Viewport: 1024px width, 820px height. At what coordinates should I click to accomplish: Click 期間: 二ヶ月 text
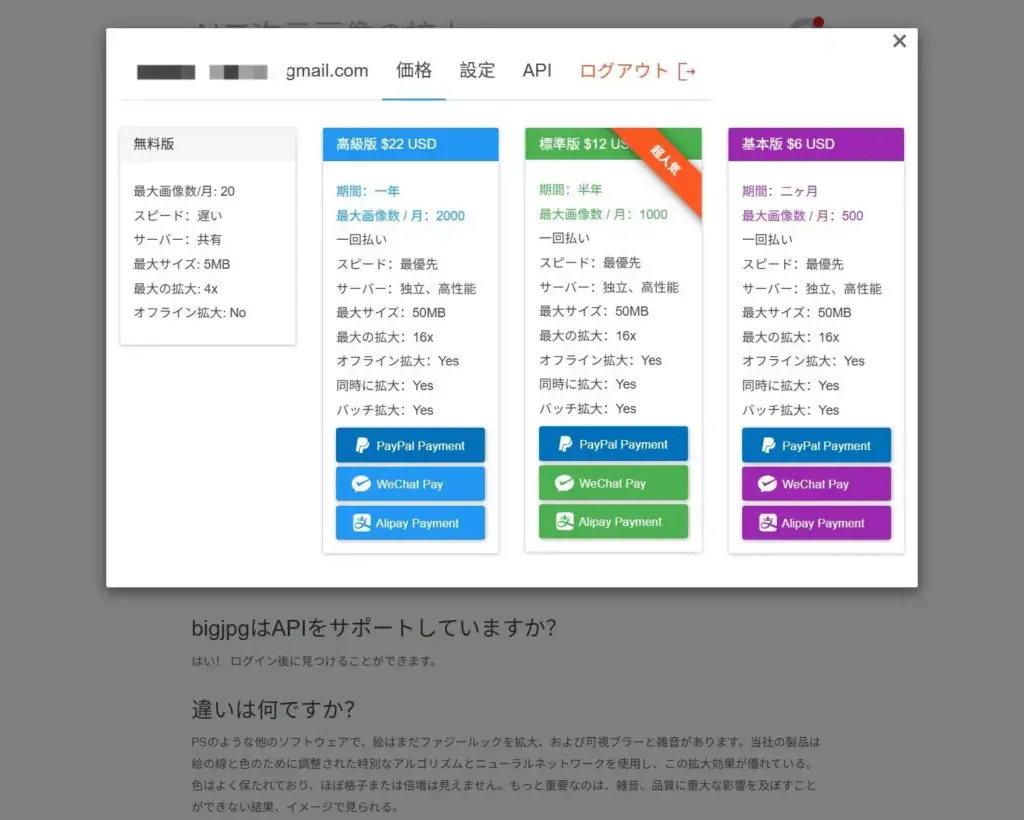click(x=780, y=191)
